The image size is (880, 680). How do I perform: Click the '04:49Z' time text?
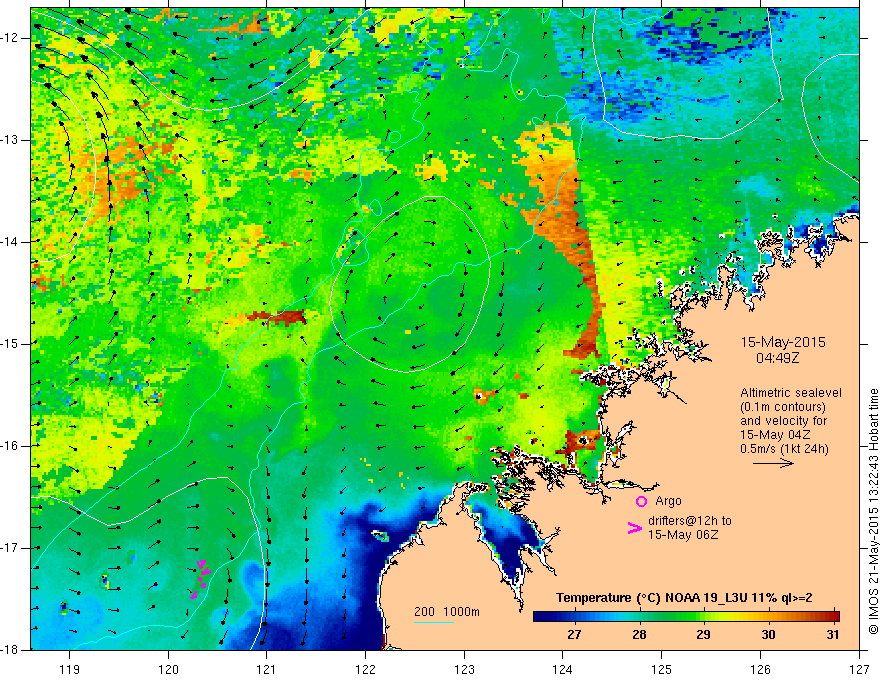pyautogui.click(x=777, y=357)
